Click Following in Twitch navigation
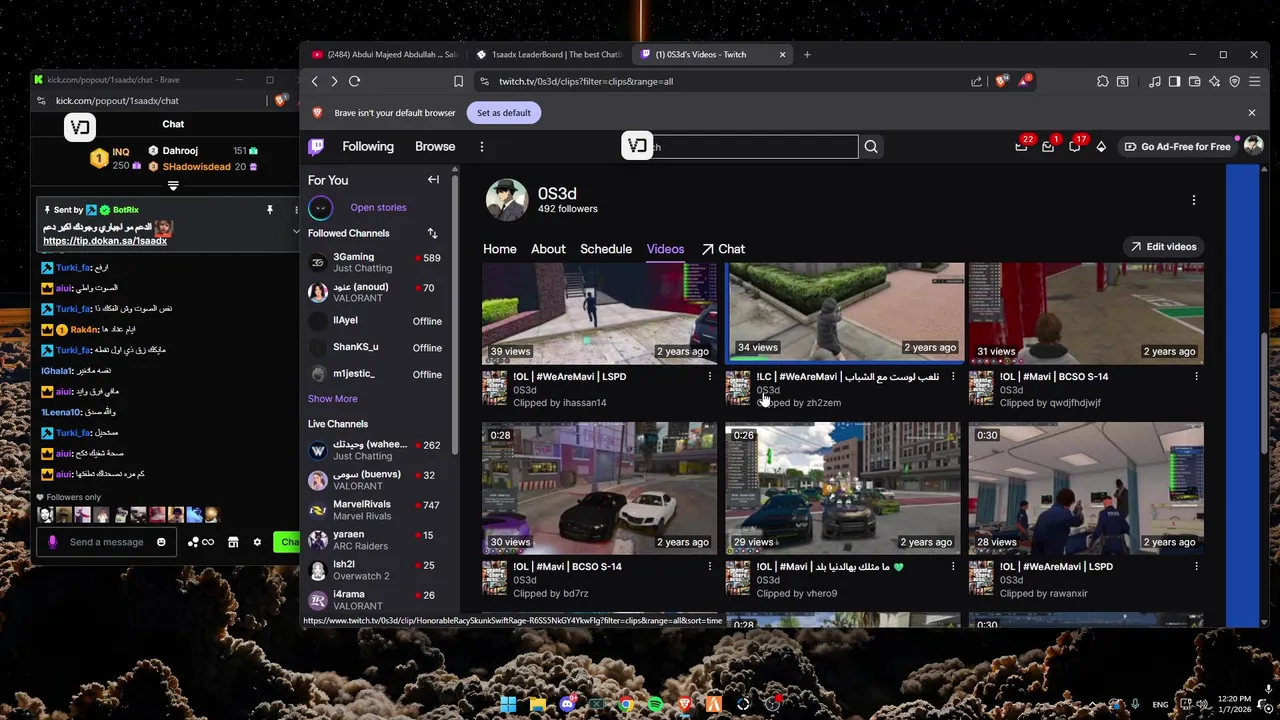The width and height of the screenshot is (1280, 720). click(368, 147)
